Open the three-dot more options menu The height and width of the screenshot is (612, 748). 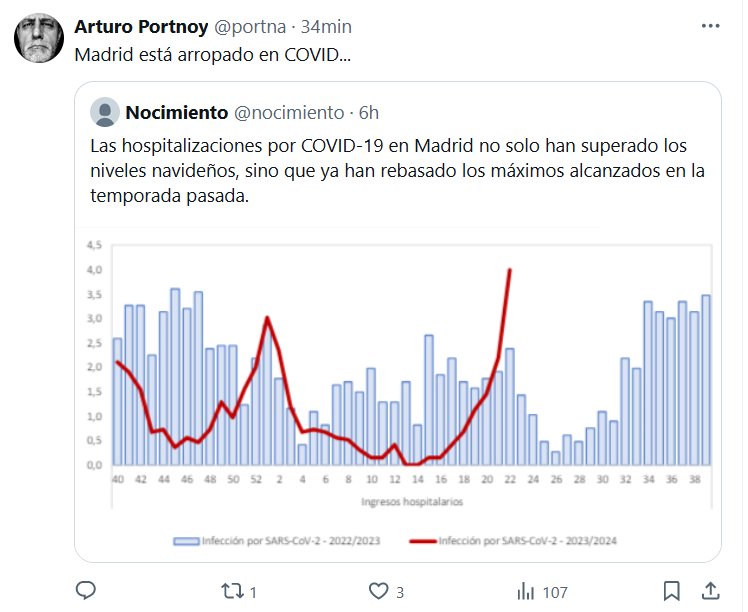711,26
